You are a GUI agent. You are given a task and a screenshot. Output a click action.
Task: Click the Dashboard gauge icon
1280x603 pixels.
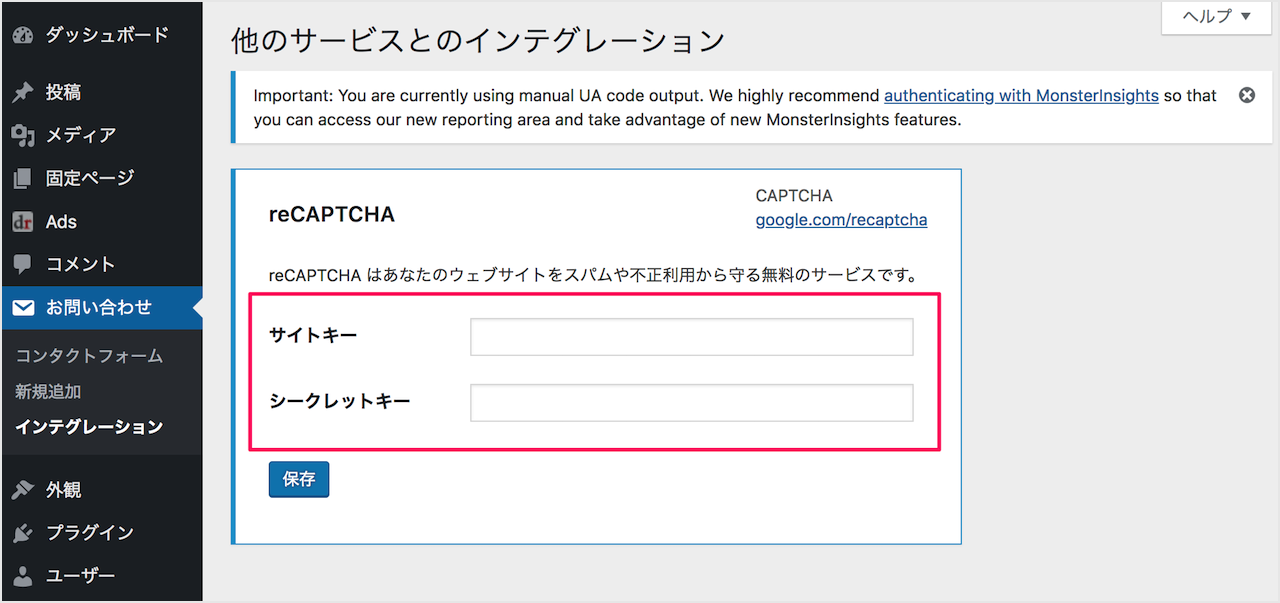pyautogui.click(x=24, y=35)
